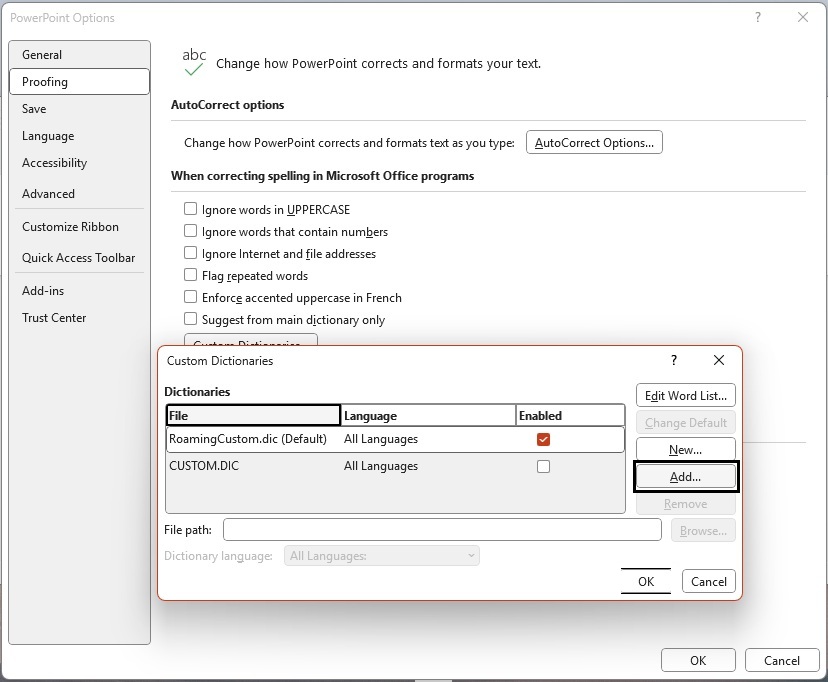This screenshot has height=682, width=828.
Task: Switch to the Customize Ribbon section
Action: [70, 227]
